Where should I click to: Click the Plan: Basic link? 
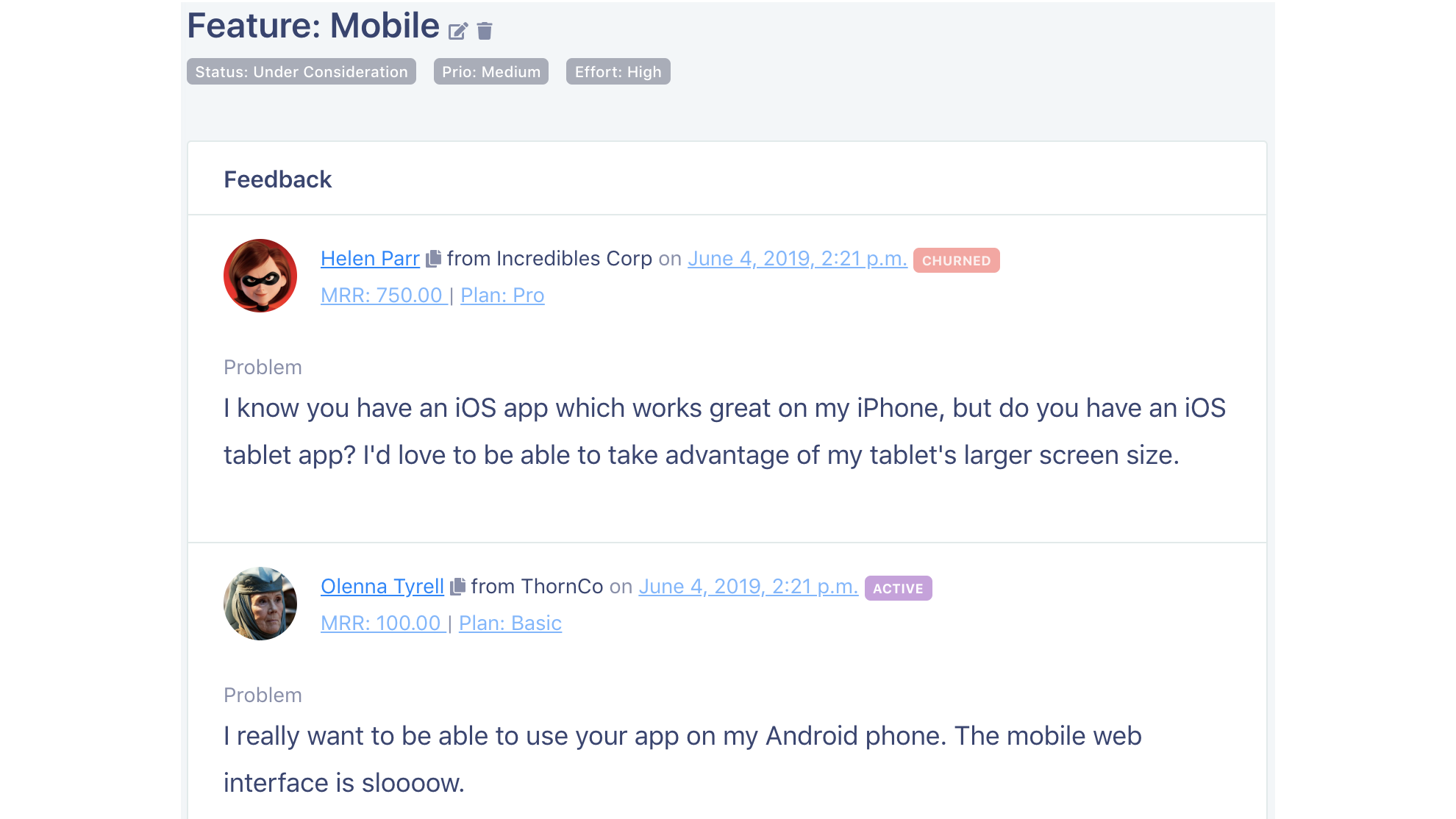510,623
